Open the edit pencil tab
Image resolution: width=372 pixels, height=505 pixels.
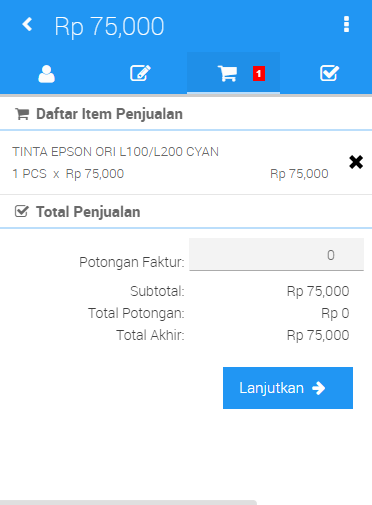140,73
